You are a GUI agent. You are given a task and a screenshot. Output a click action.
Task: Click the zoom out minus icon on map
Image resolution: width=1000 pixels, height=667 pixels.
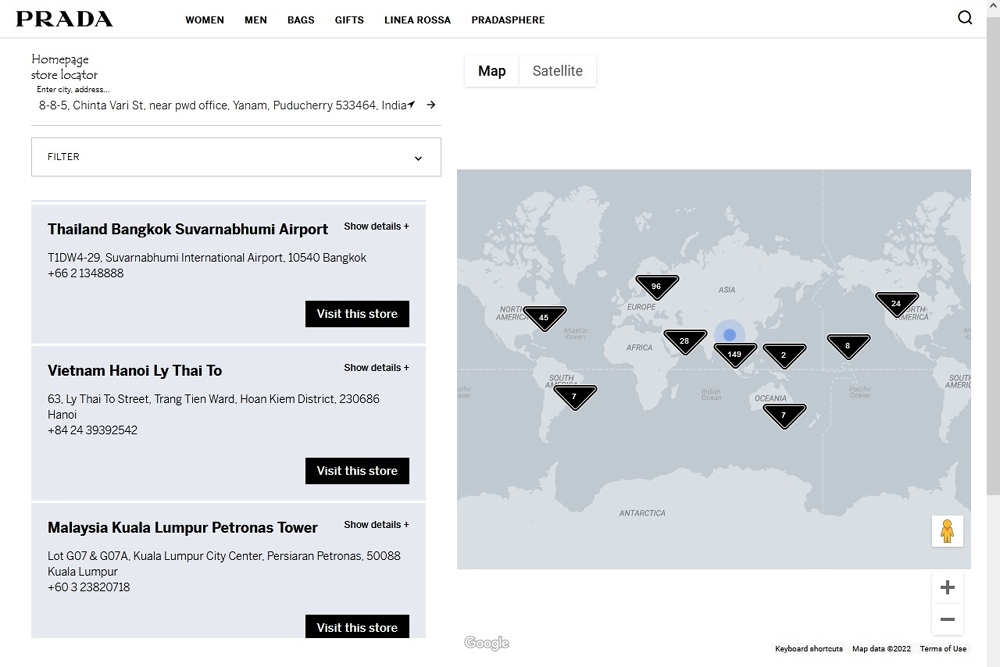[x=947, y=619]
